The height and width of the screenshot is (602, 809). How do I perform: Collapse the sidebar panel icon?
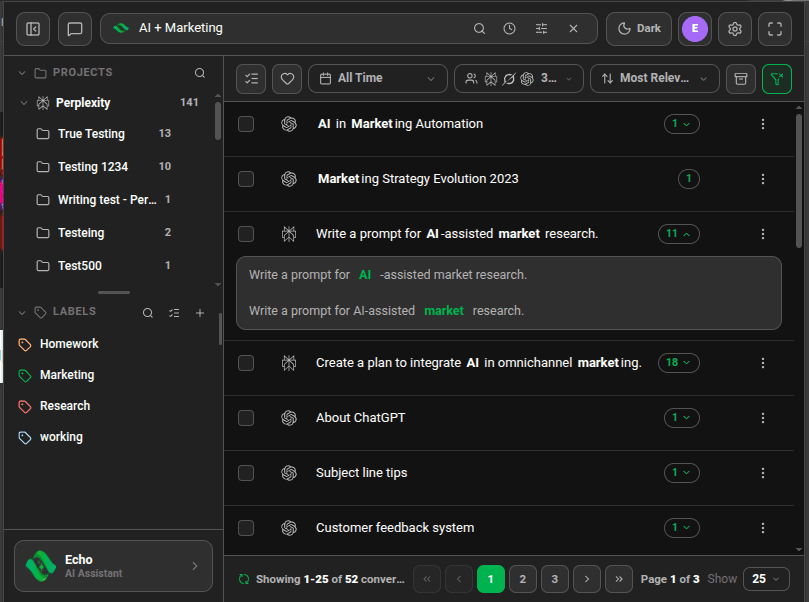tap(33, 29)
